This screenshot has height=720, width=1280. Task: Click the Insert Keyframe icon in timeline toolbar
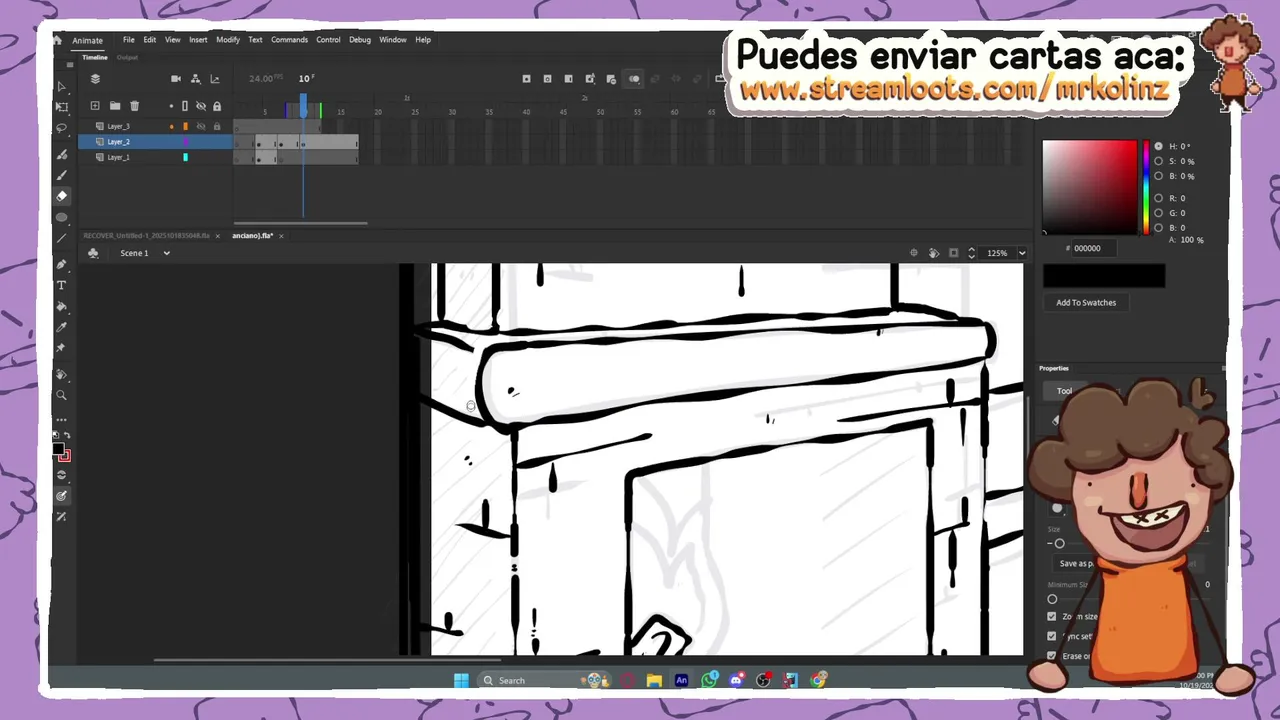click(526, 79)
